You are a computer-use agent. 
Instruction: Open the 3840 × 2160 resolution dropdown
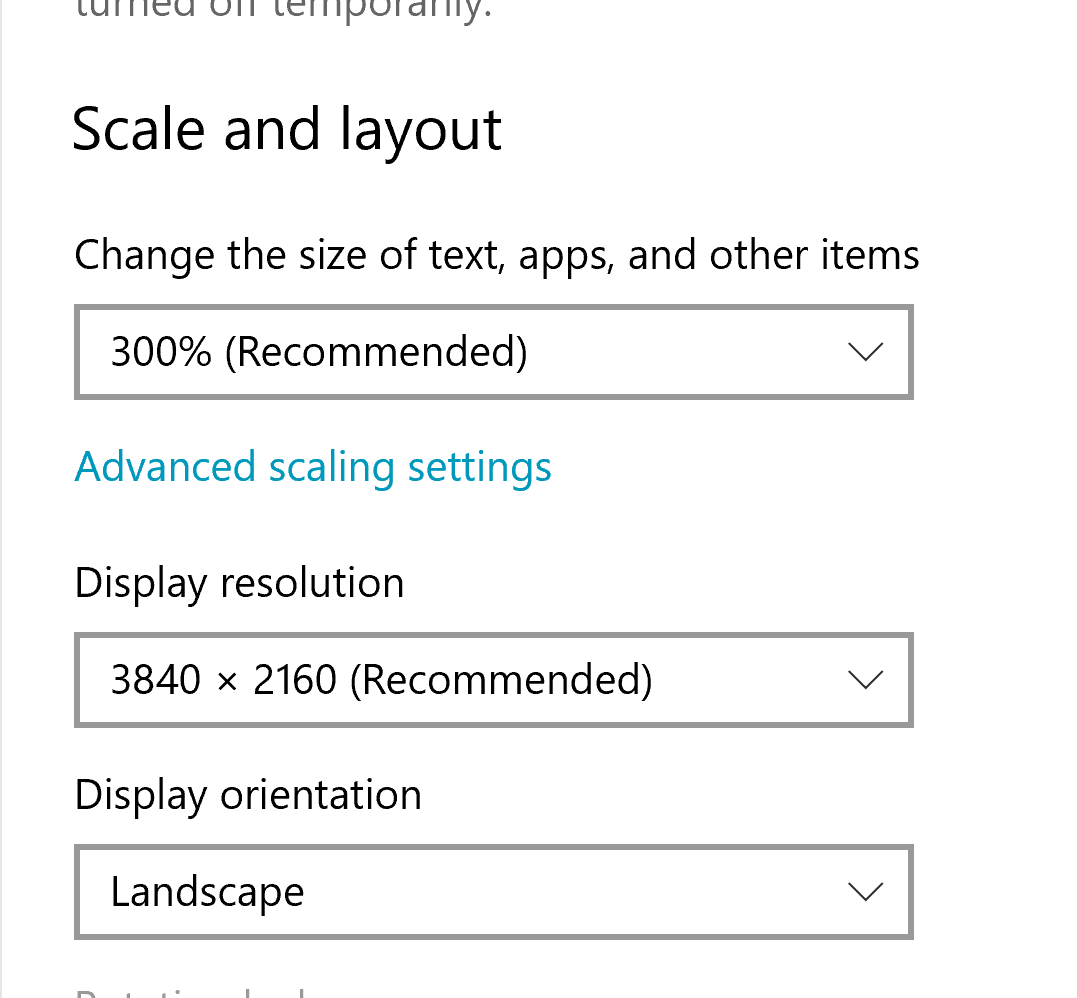click(x=493, y=679)
